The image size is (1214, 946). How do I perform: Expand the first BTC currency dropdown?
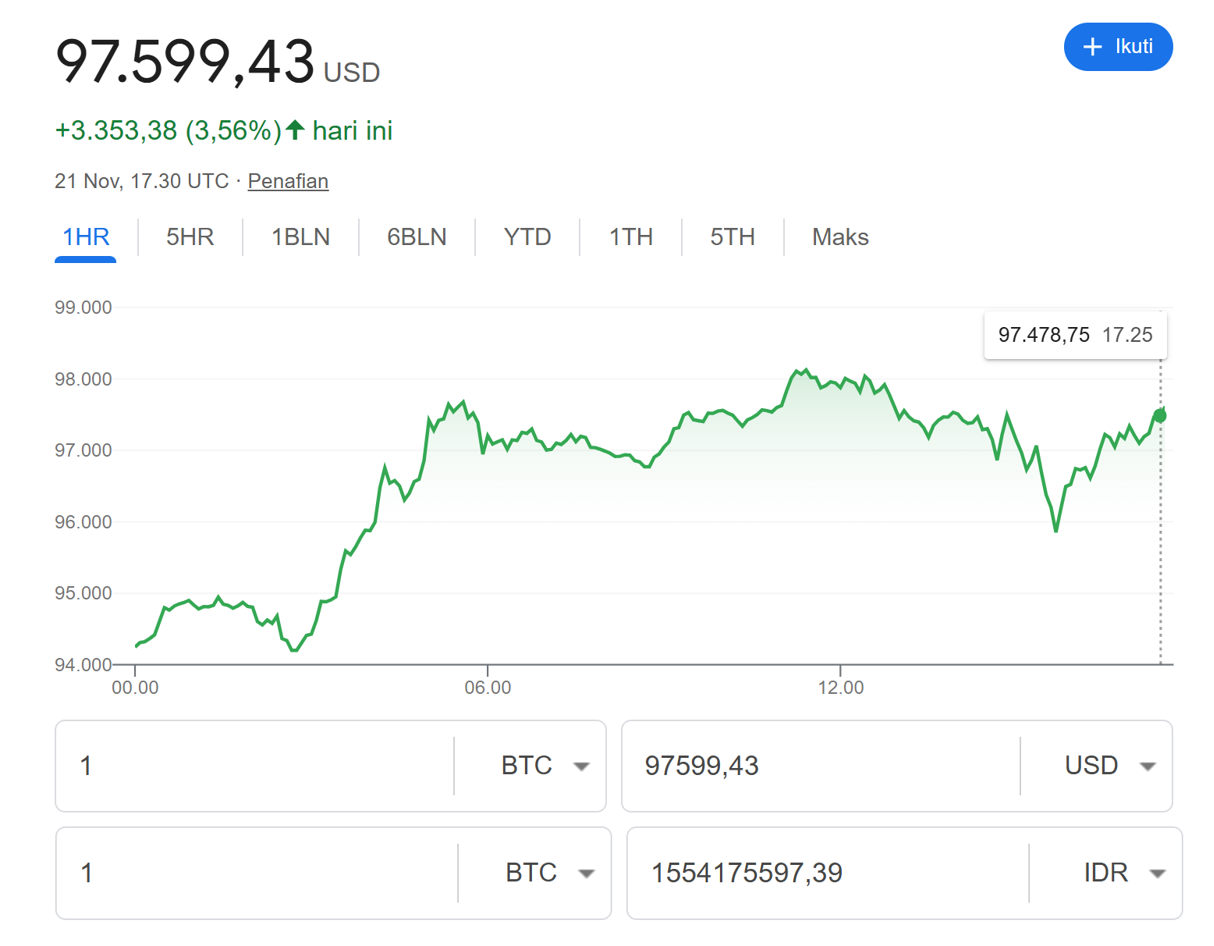tap(543, 766)
